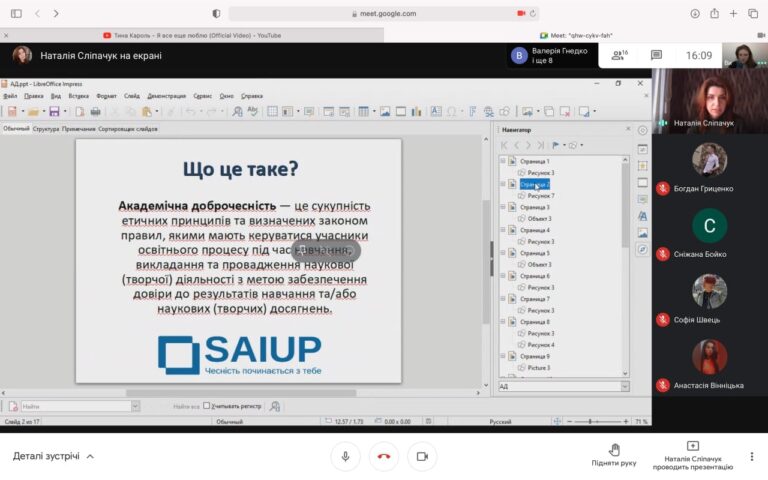Click the Navigator last slide arrow icon
Viewport: 768px width, 480px height.
541,145
